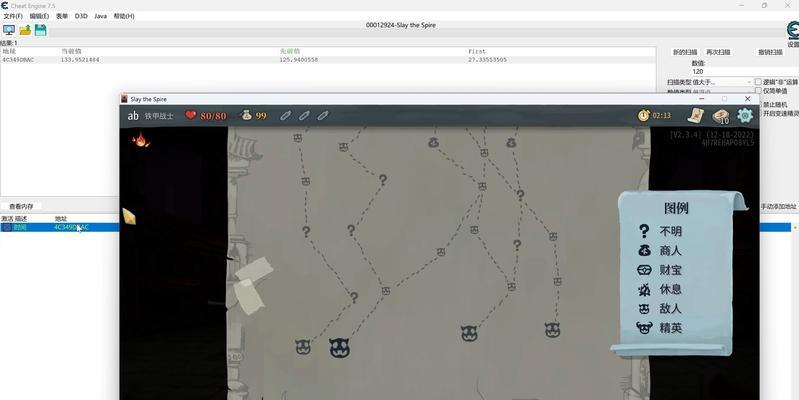Open the Java menu

(100, 16)
